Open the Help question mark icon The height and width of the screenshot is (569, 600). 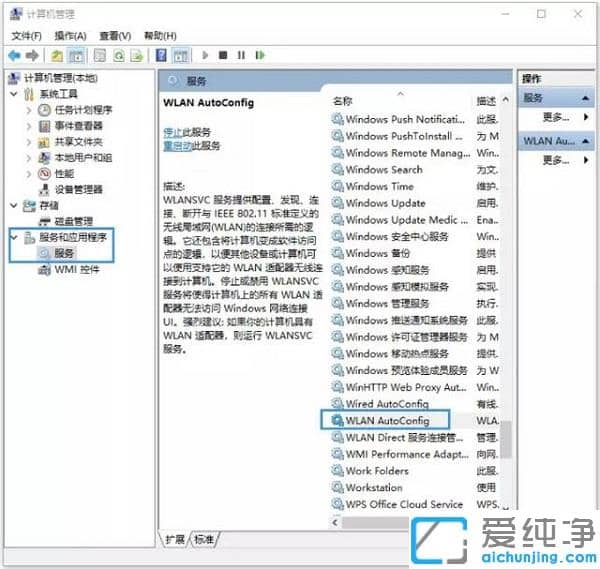coord(161,56)
